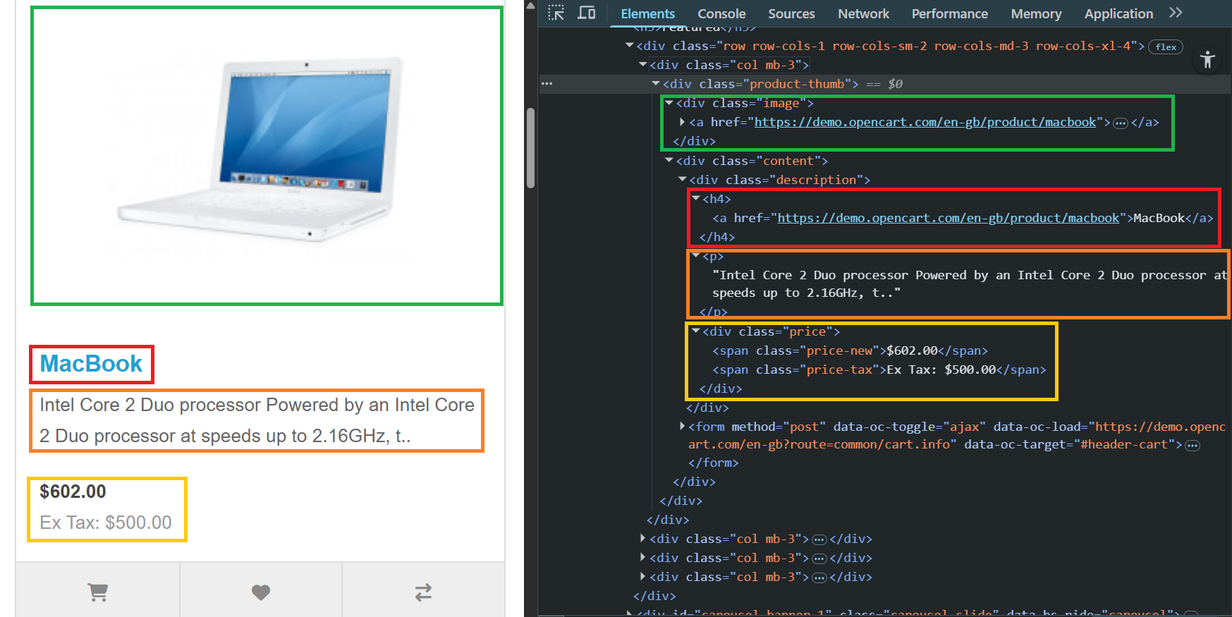Expand ellipsis badge after the form tag
The width and height of the screenshot is (1232, 617).
click(1192, 445)
